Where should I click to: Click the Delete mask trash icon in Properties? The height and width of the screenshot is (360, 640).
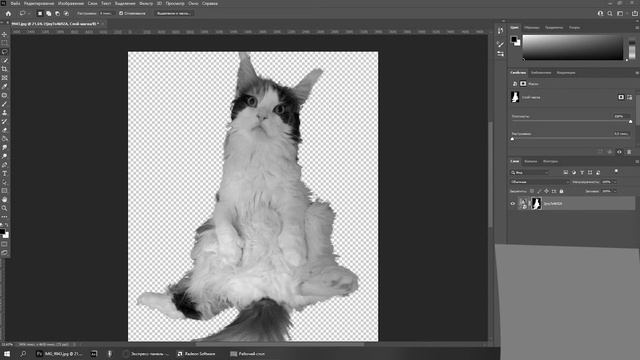[x=629, y=152]
